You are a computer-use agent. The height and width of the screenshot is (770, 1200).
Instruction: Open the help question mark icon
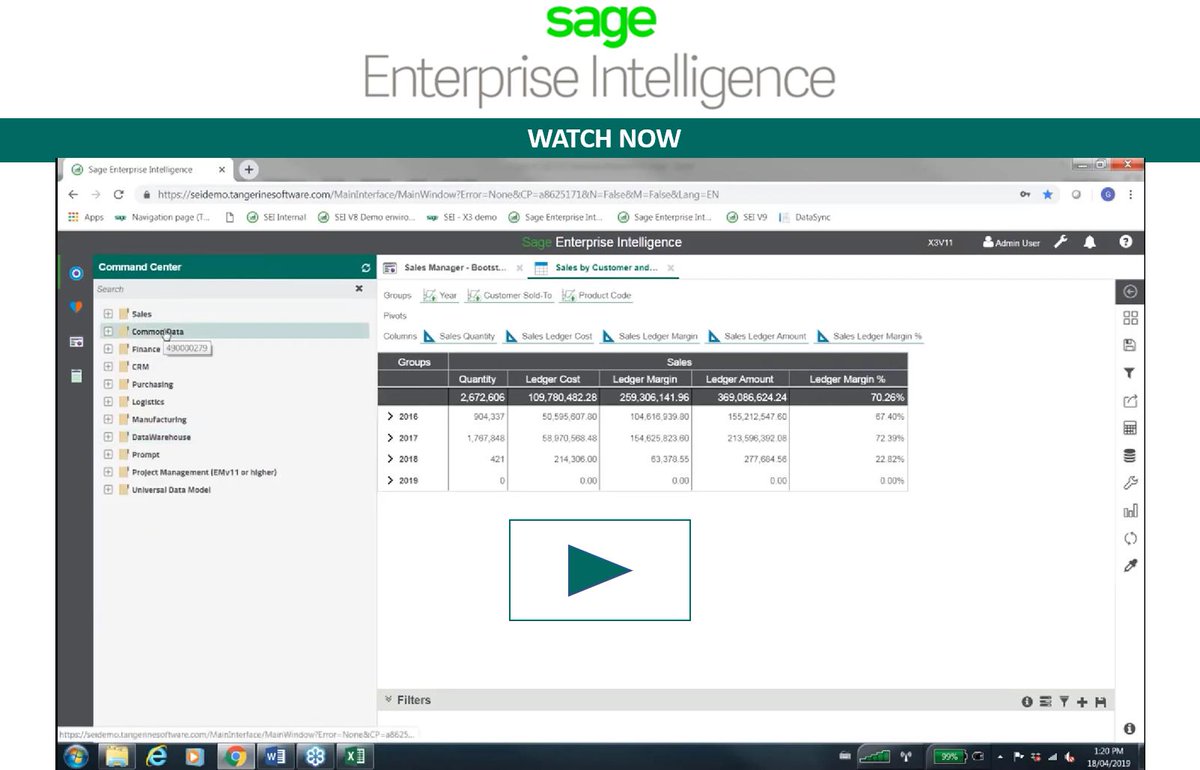(x=1126, y=242)
